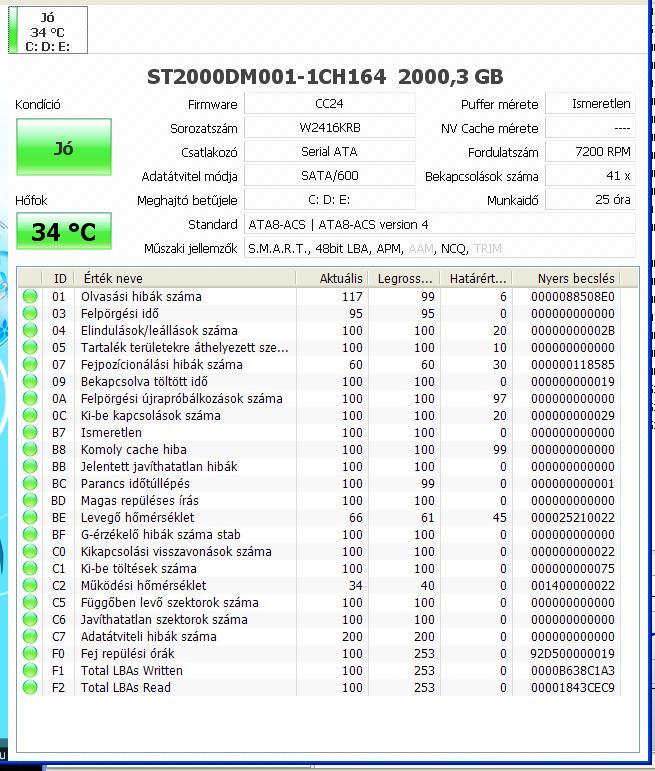Viewport: 655px width, 771px height.
Task: Click the buffer size value Ismeretlen
Action: tap(591, 104)
